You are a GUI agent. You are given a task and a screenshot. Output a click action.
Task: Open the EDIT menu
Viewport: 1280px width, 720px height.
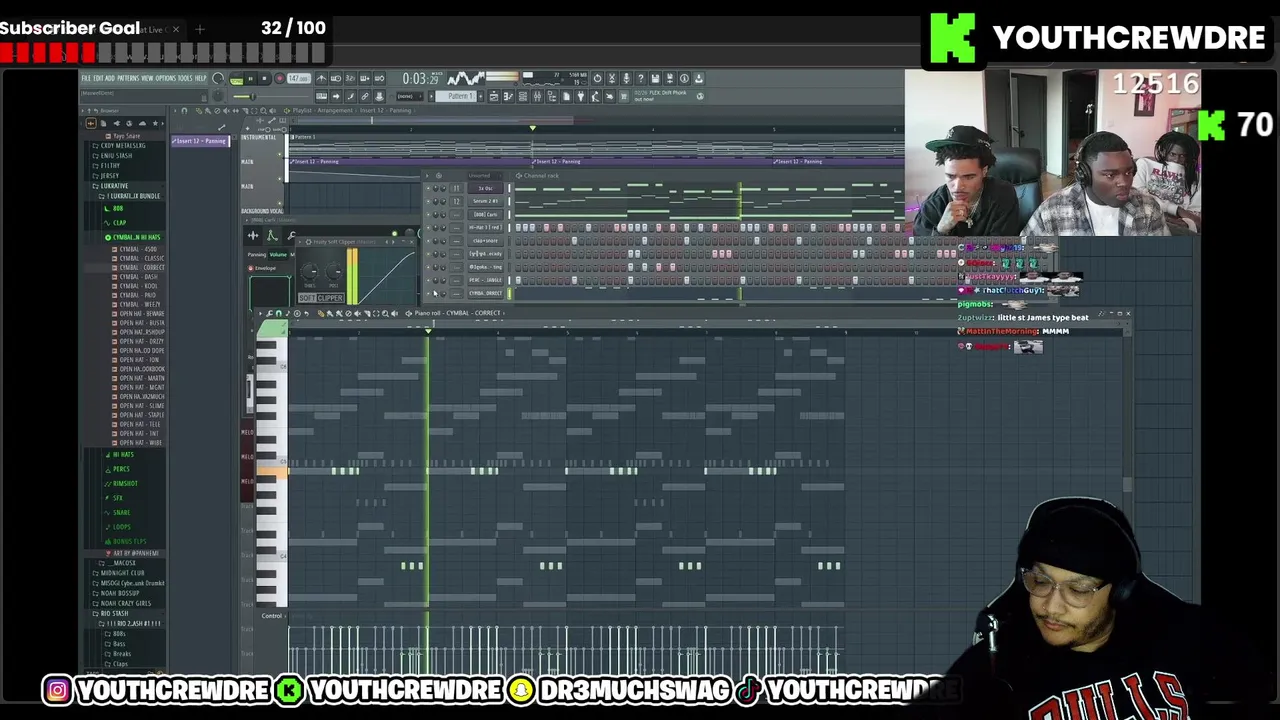98,78
